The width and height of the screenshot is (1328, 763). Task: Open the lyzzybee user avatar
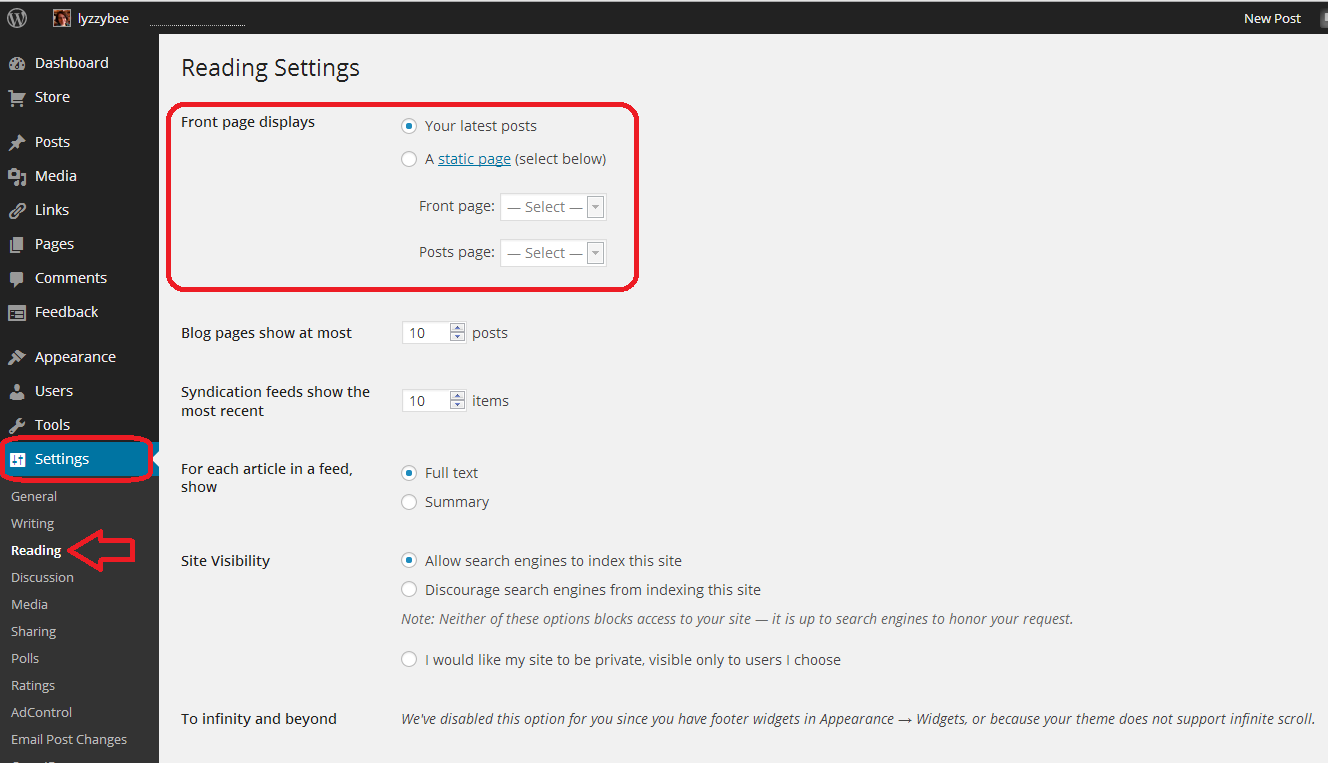62,18
